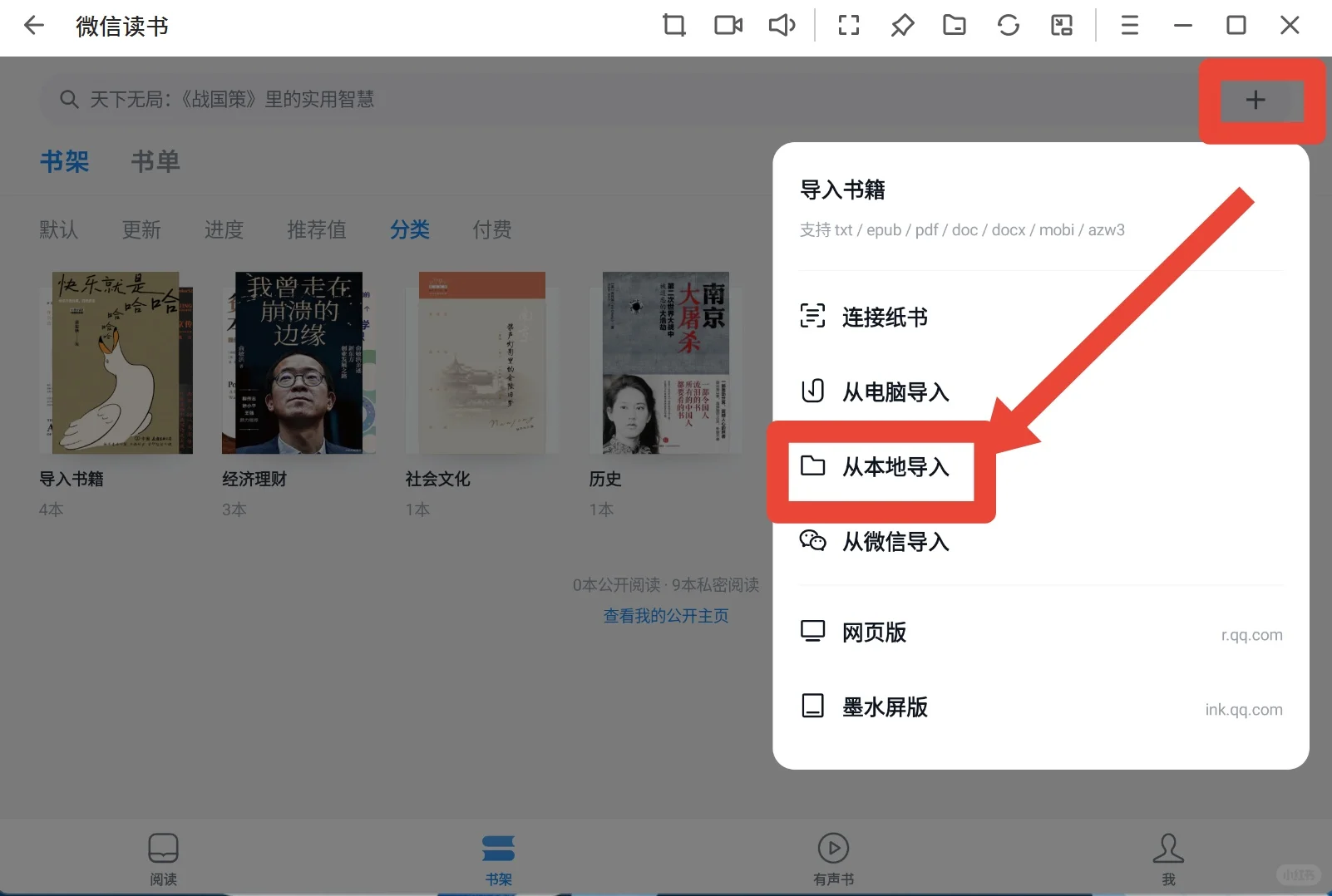Click the 4本 count under 导入书籍
This screenshot has width=1332, height=896.
51,510
